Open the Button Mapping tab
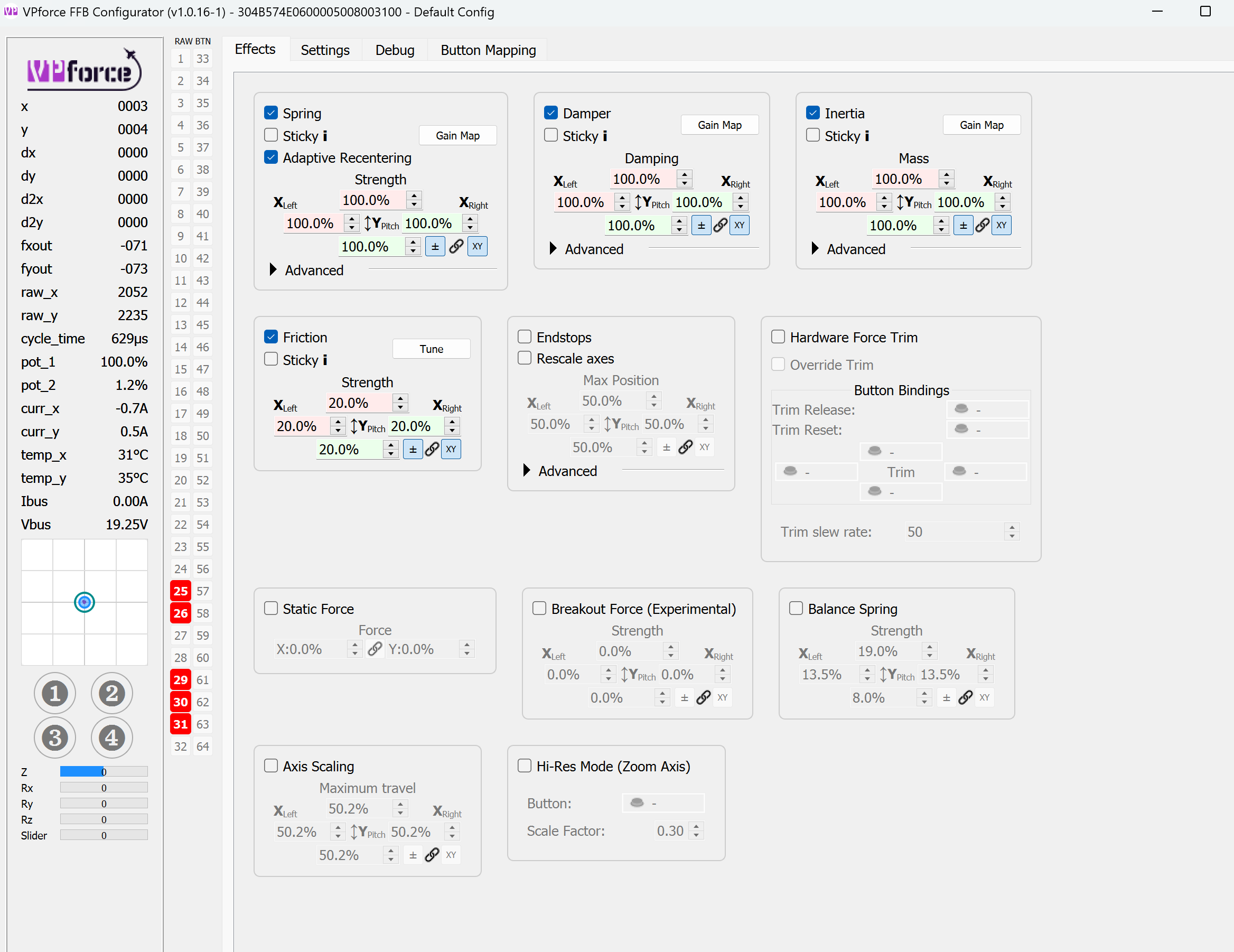 (488, 50)
